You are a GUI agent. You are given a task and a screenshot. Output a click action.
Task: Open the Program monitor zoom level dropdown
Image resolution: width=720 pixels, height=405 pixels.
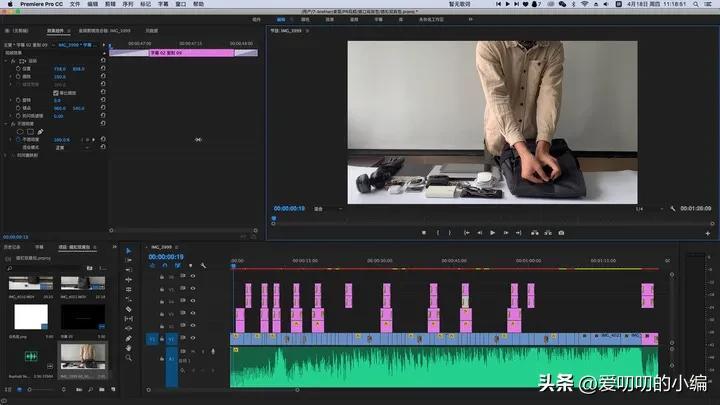328,209
